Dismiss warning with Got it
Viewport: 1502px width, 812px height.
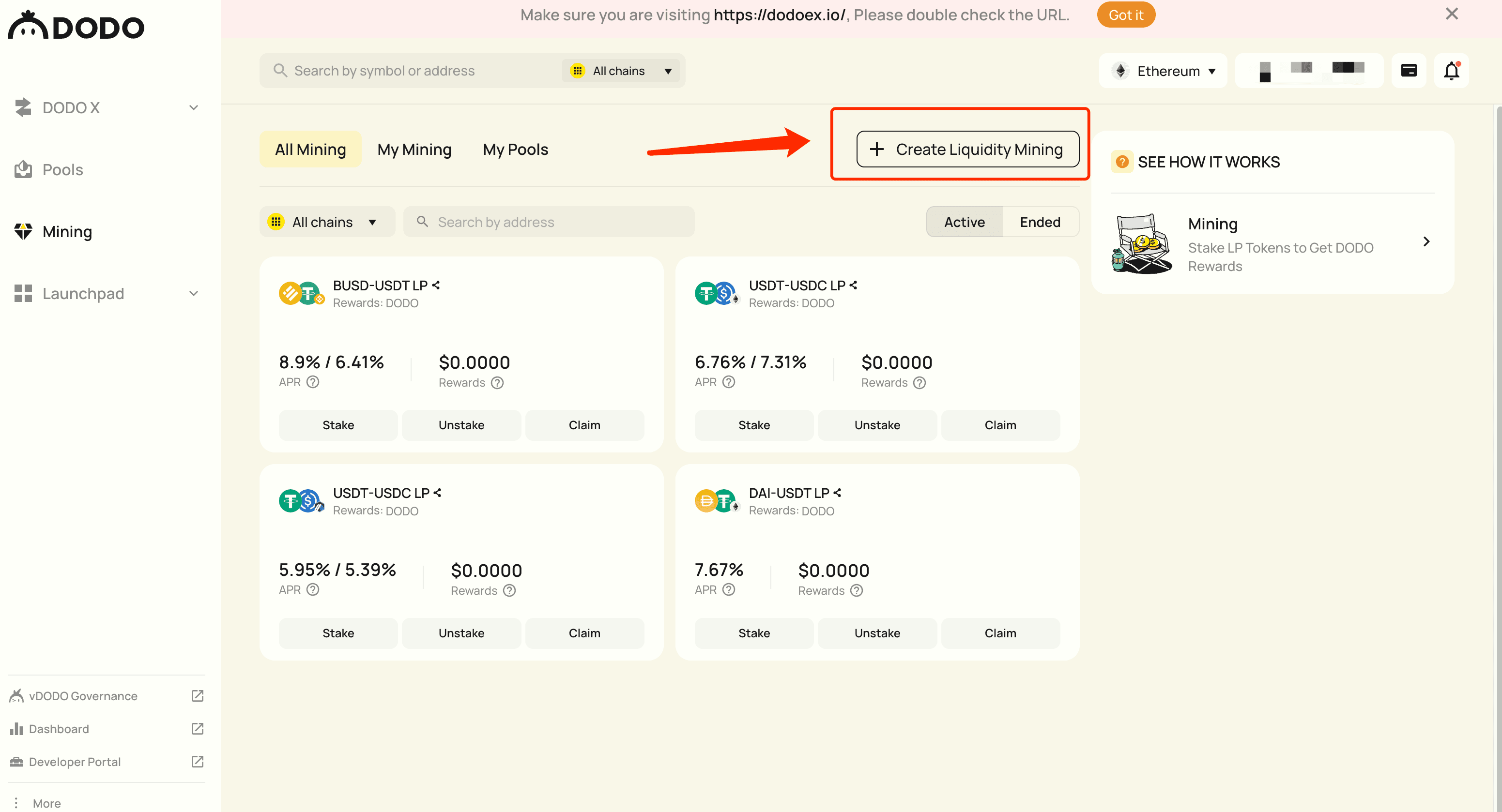pos(1125,15)
